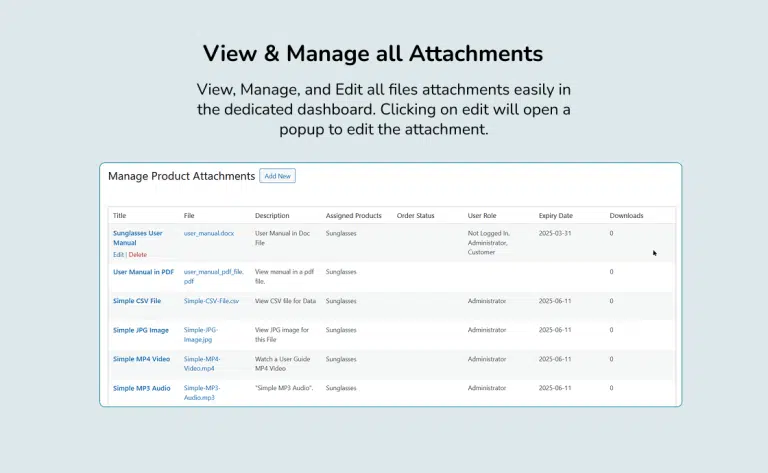The image size is (768, 473).
Task: Click the Simple-MP3-Audio.mp3 file link
Action: click(x=201, y=392)
